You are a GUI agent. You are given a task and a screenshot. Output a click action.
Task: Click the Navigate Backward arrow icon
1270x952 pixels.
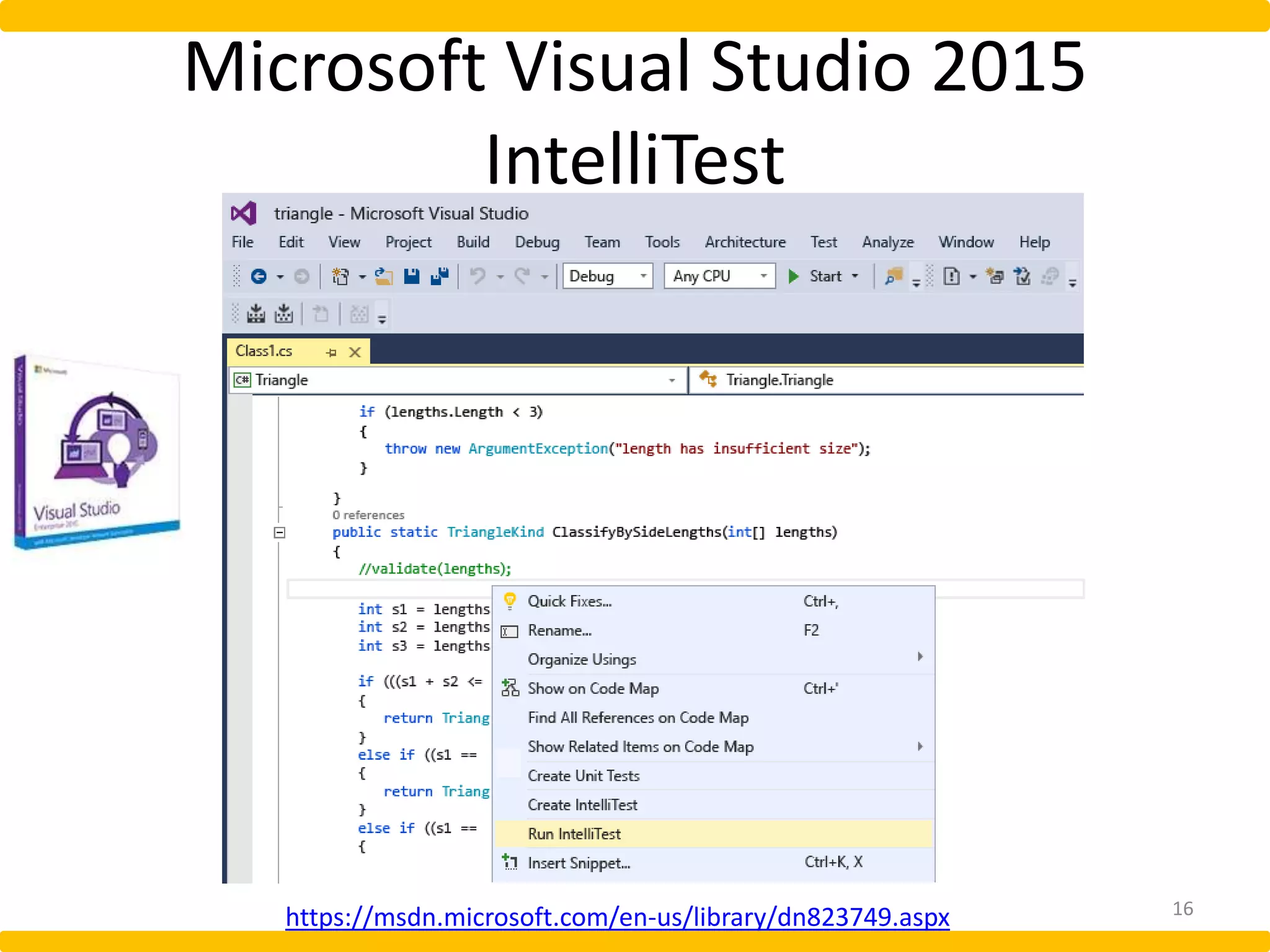coord(259,276)
